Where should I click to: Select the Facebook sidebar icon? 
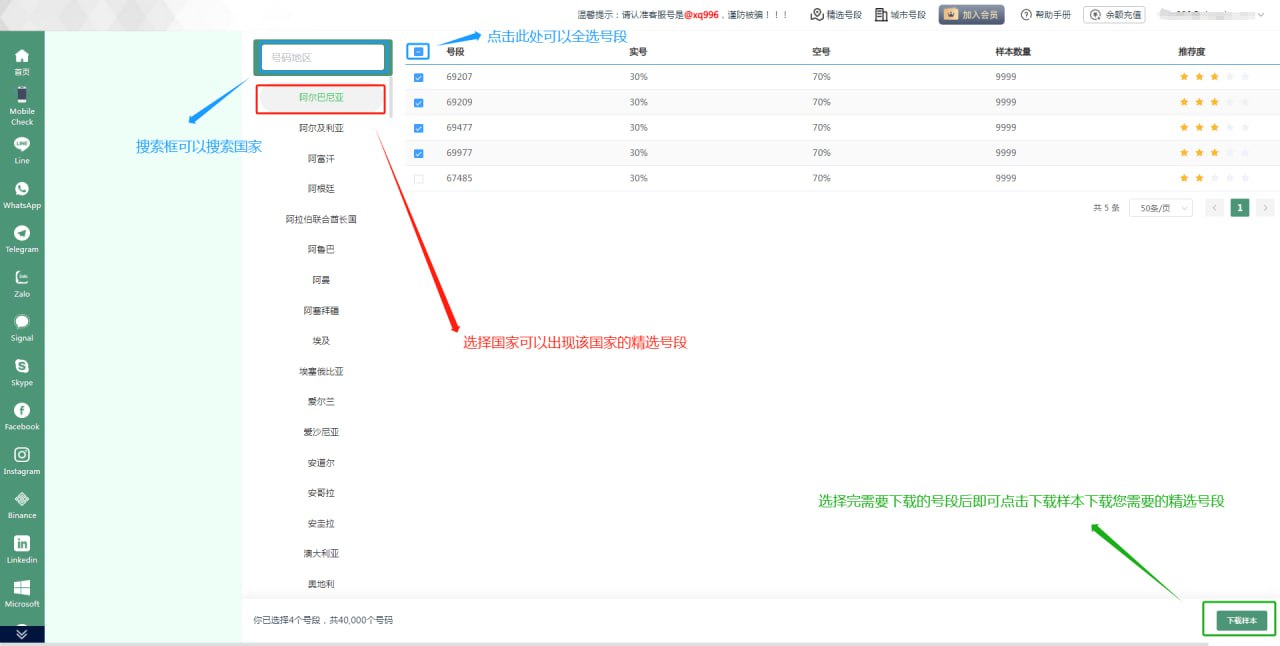pos(22,414)
